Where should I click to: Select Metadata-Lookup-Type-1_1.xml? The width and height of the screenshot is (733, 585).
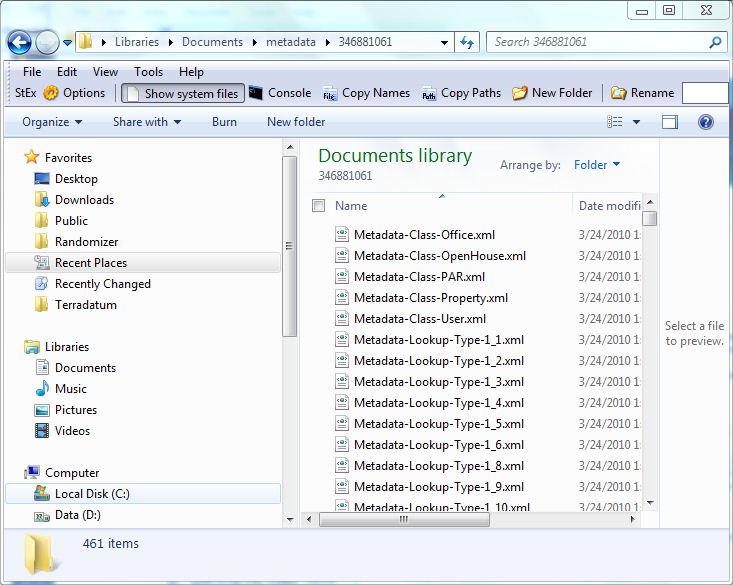point(439,340)
